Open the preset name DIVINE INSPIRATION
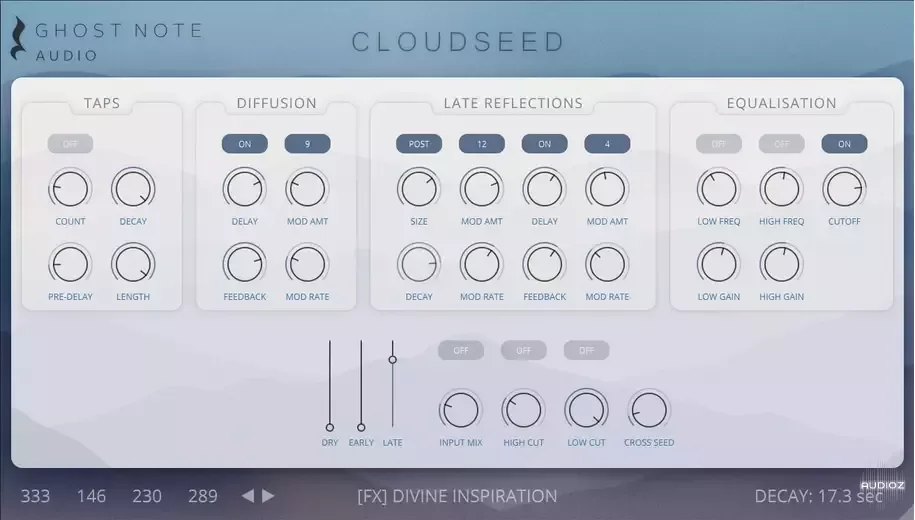Screen dimensions: 915x520 pos(457,496)
